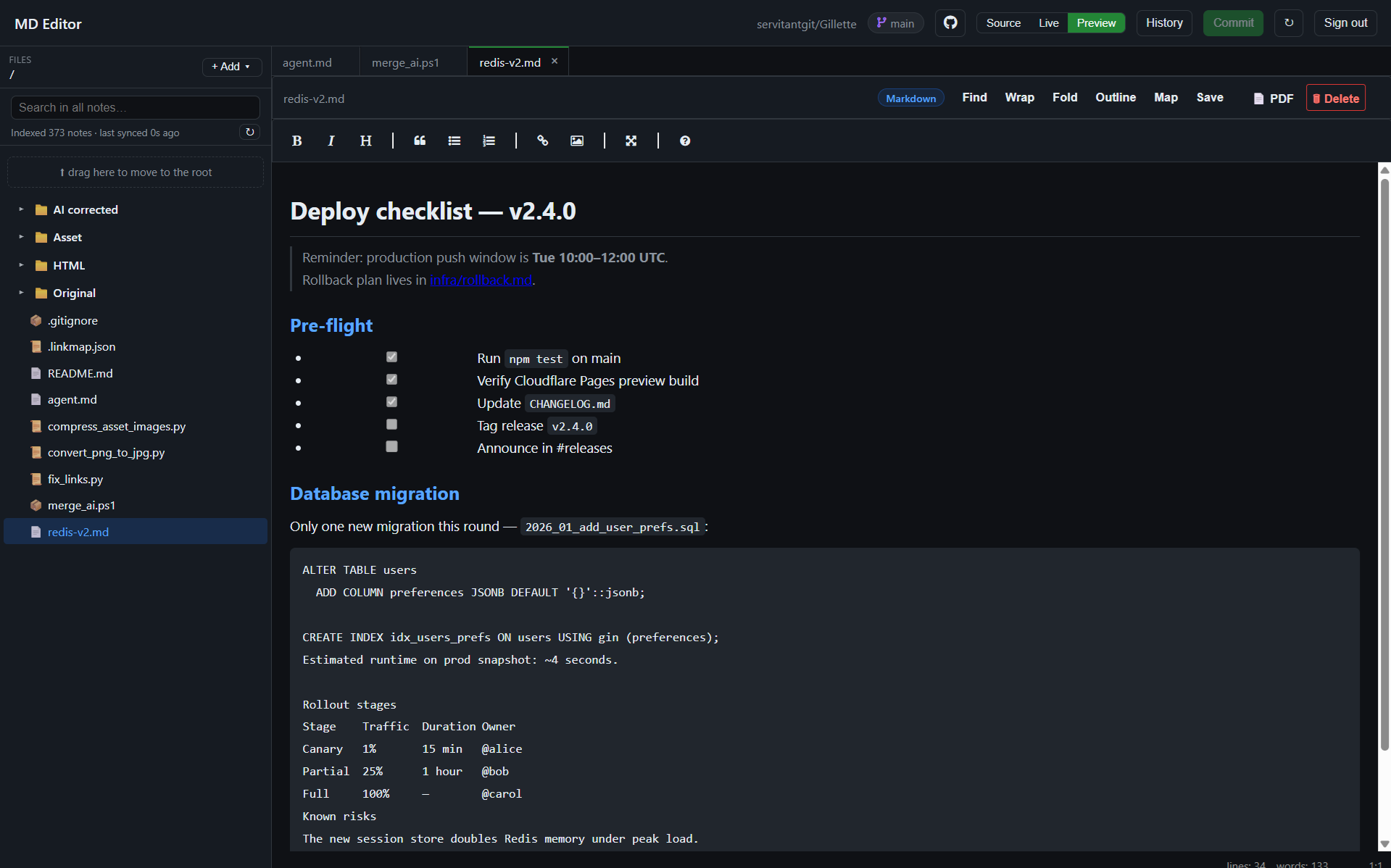The width and height of the screenshot is (1391, 868).
Task: Switch to the merge_ai.ps1 tab
Action: click(x=405, y=62)
